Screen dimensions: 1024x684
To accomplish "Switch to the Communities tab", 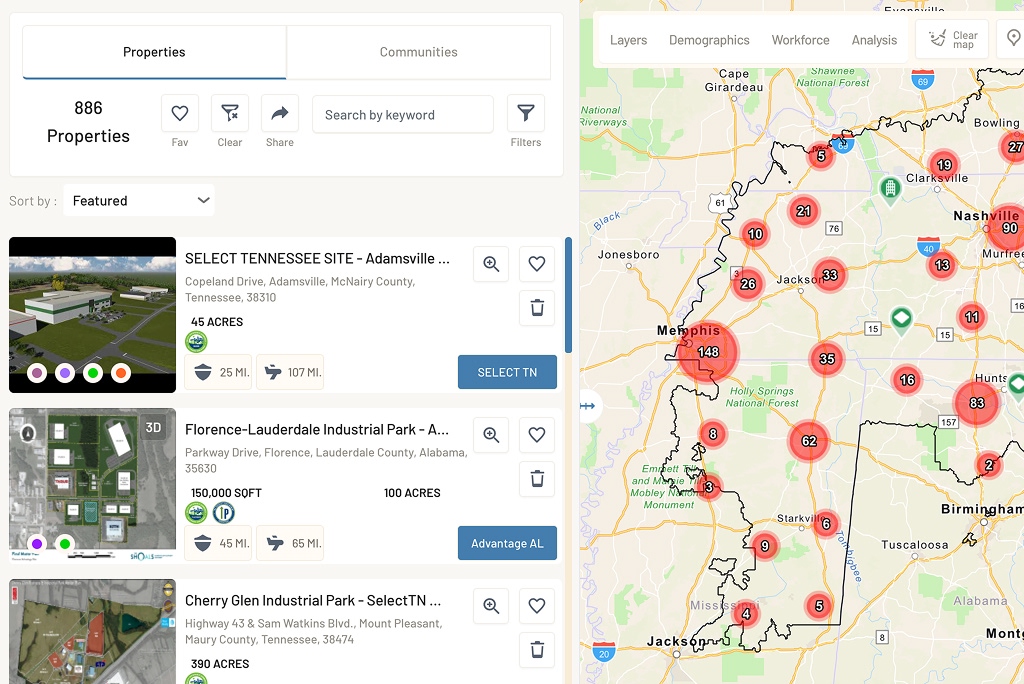I will tap(418, 52).
